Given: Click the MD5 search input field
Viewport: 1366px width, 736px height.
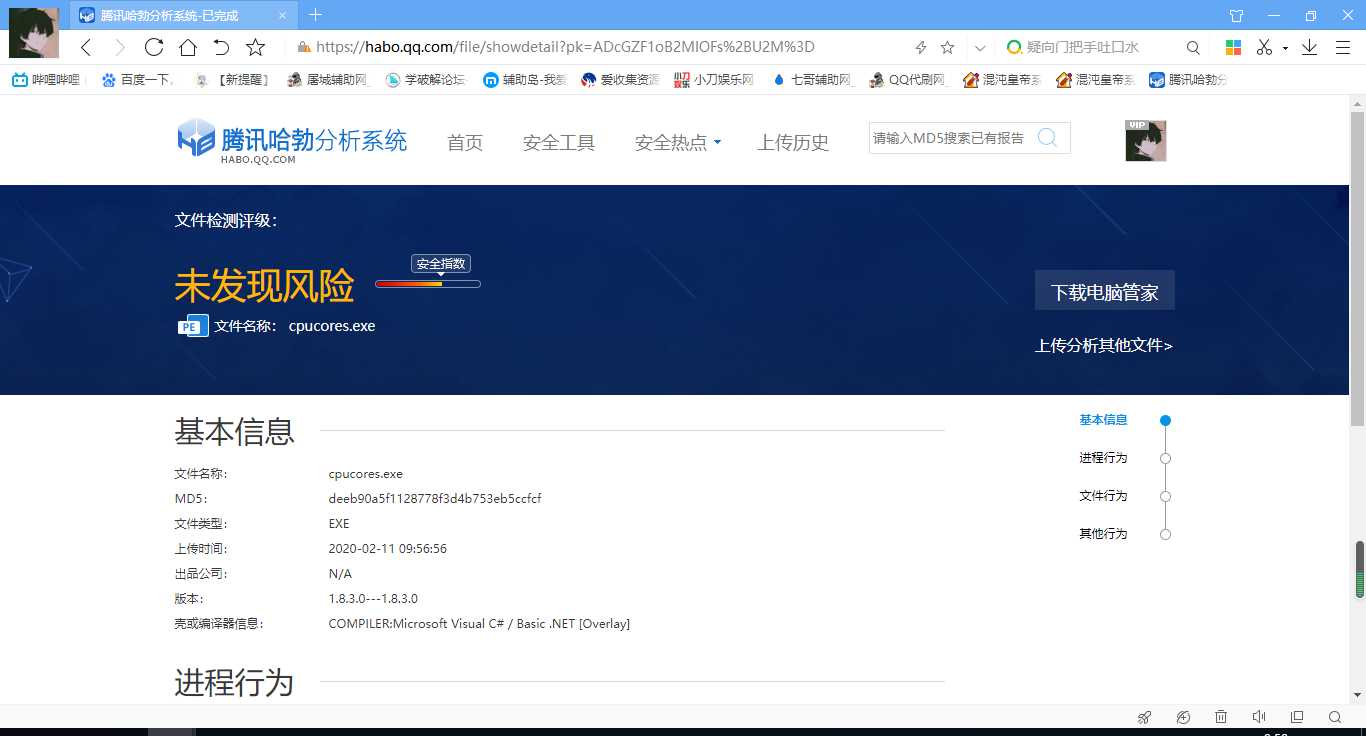Looking at the screenshot, I should coord(950,138).
